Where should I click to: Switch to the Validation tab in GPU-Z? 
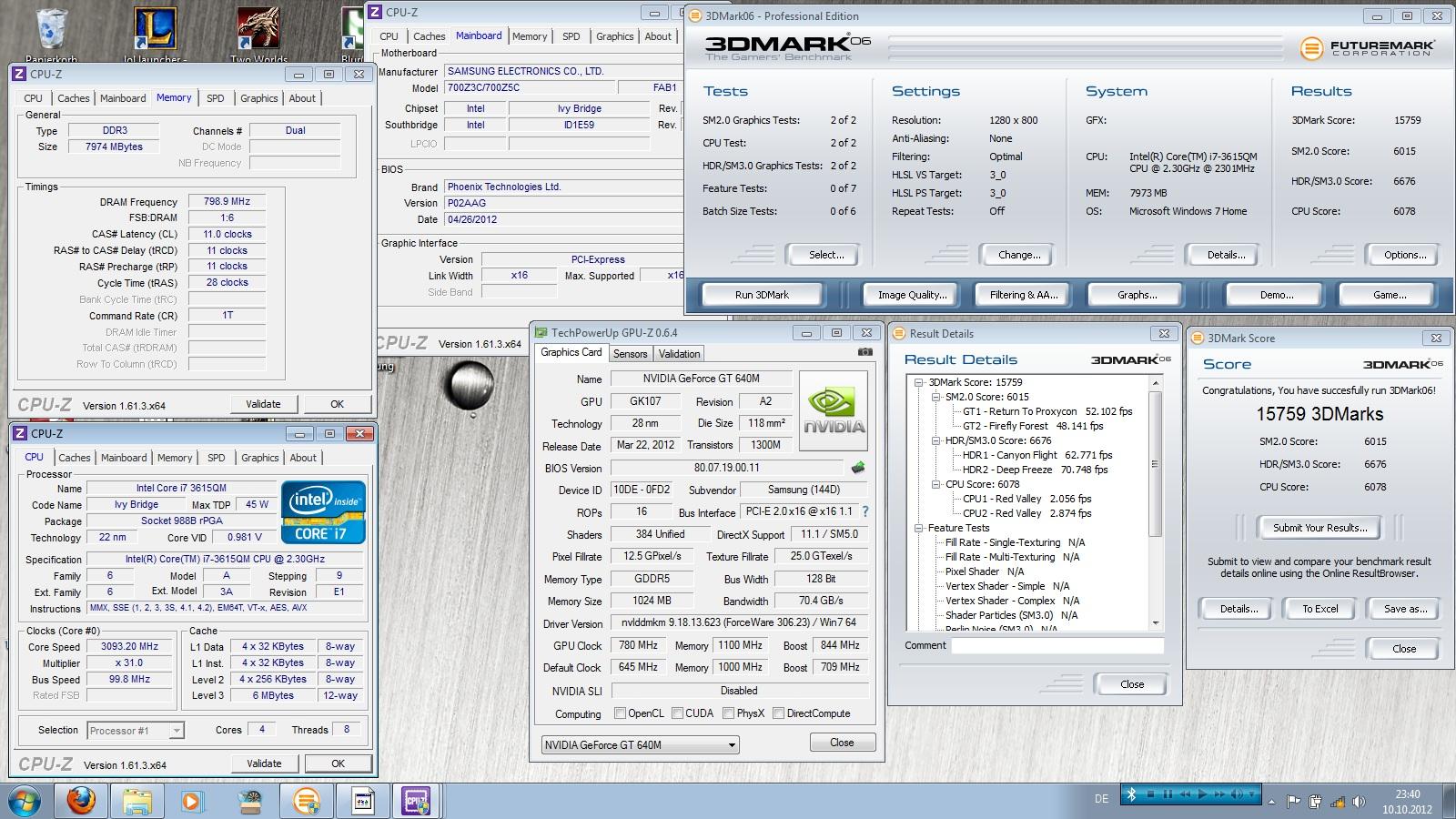[x=680, y=354]
